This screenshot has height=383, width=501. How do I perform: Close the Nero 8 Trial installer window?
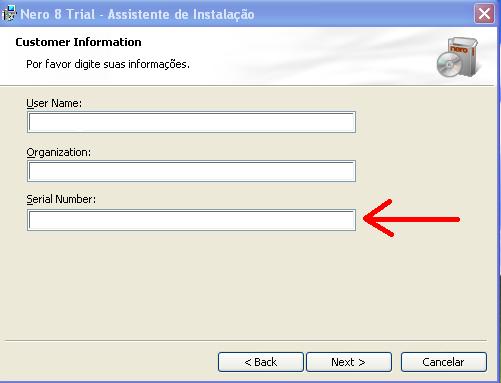tap(484, 14)
